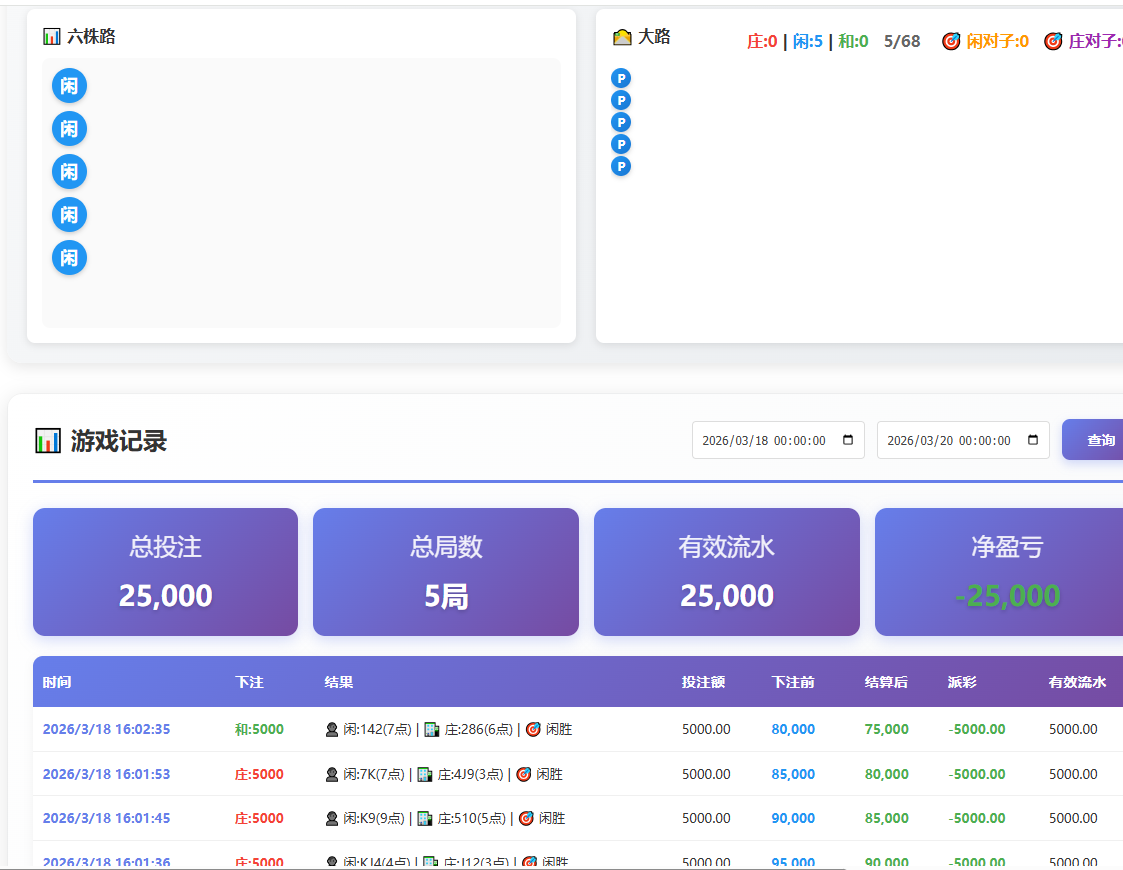Viewport: 1123px width, 870px height.
Task: Open calendar picker for start date 2026/03/18
Action: tap(848, 440)
